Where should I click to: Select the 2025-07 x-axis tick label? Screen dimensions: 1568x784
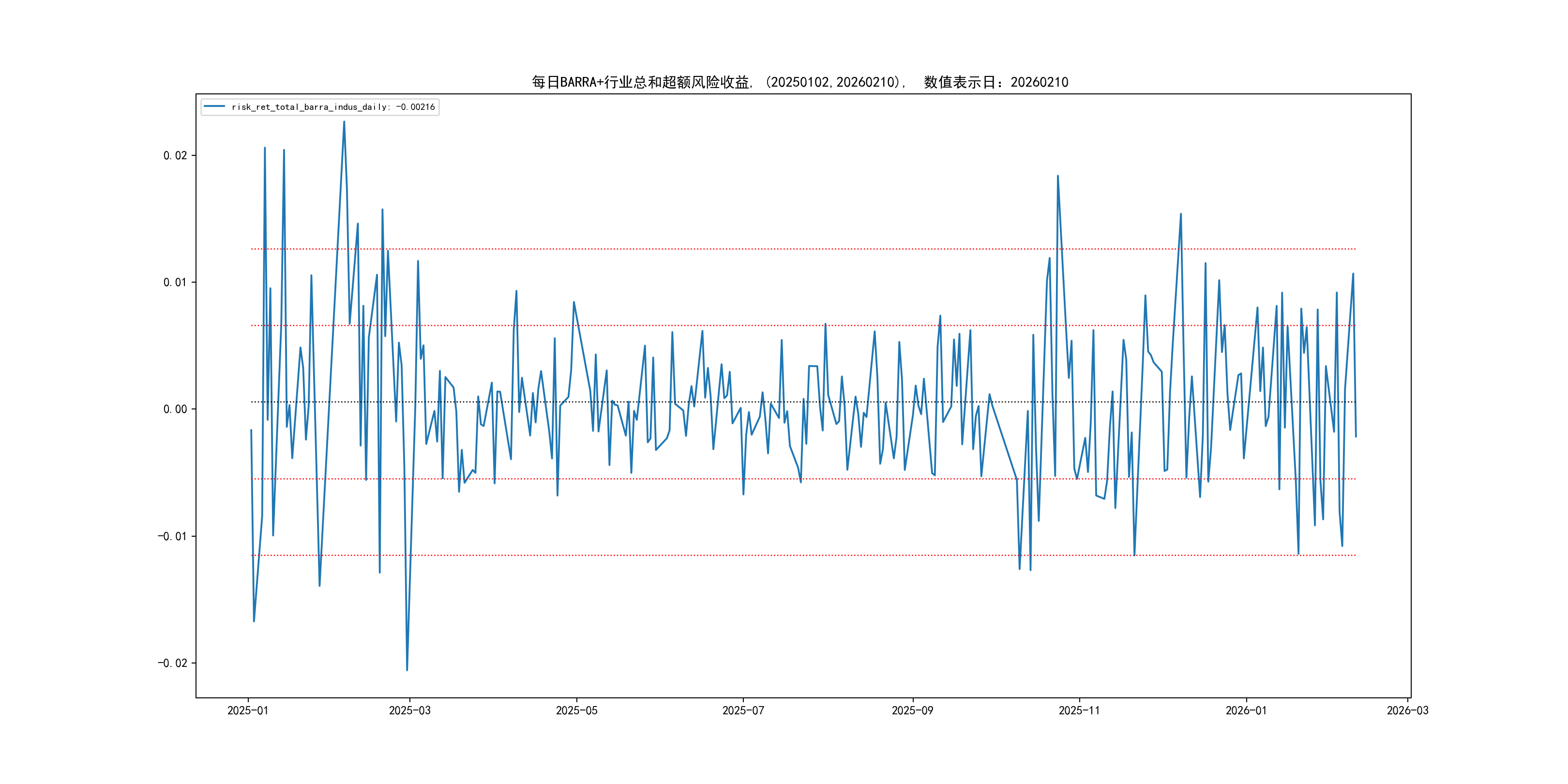(x=742, y=710)
